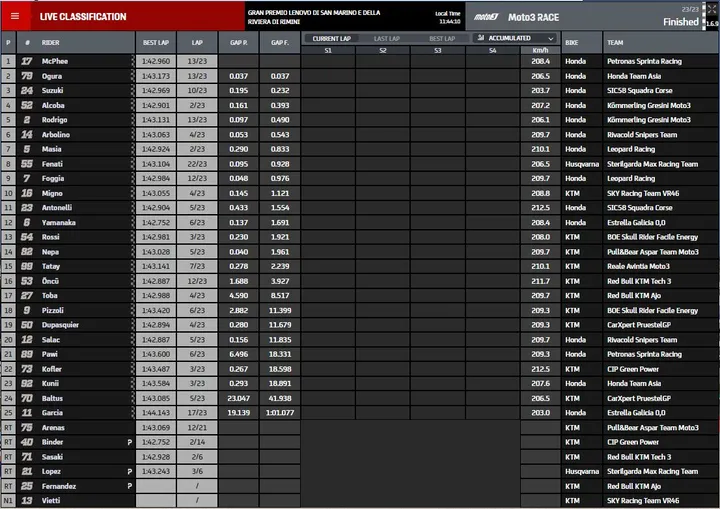Click McPhee's checkered finish flag marker
The image size is (720, 509).
tap(133, 61)
